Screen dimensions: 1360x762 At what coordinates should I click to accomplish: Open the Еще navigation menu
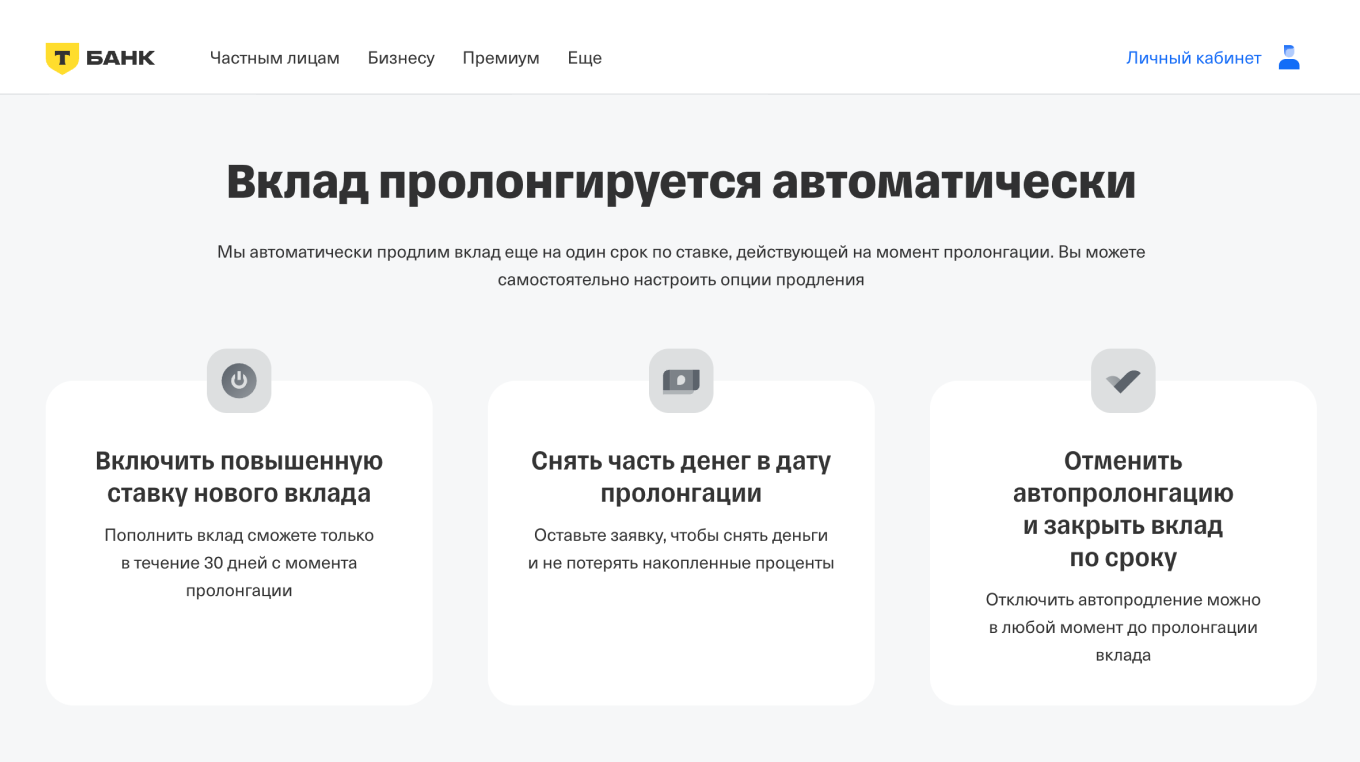coord(585,57)
